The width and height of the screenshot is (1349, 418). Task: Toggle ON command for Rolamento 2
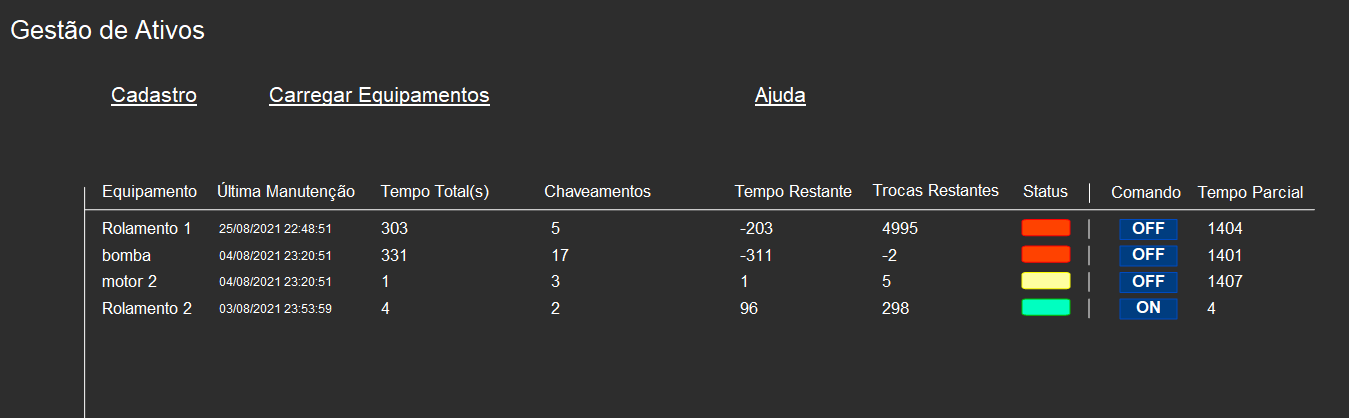tap(1148, 308)
